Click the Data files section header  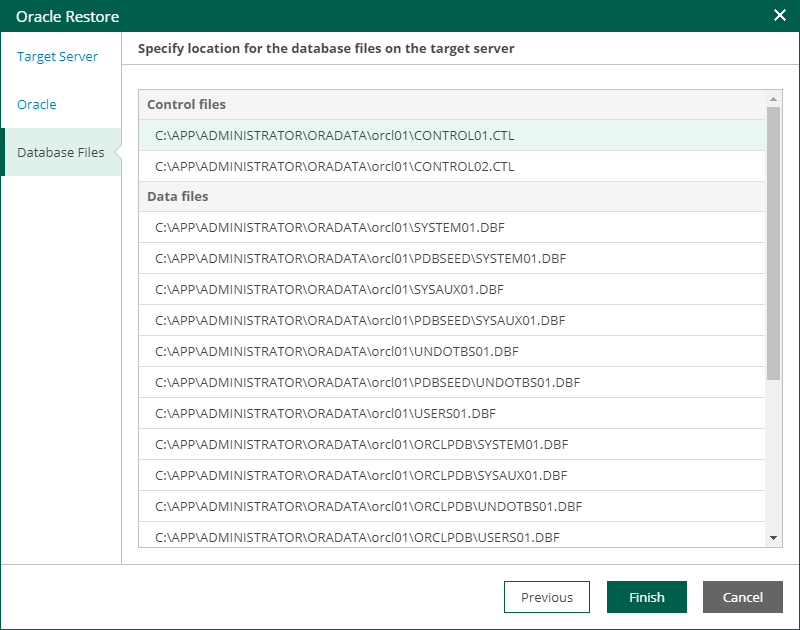[169, 196]
